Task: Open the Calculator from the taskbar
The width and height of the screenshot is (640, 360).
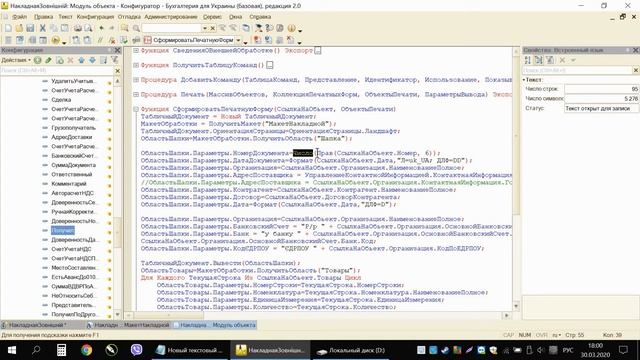Action: [61, 350]
